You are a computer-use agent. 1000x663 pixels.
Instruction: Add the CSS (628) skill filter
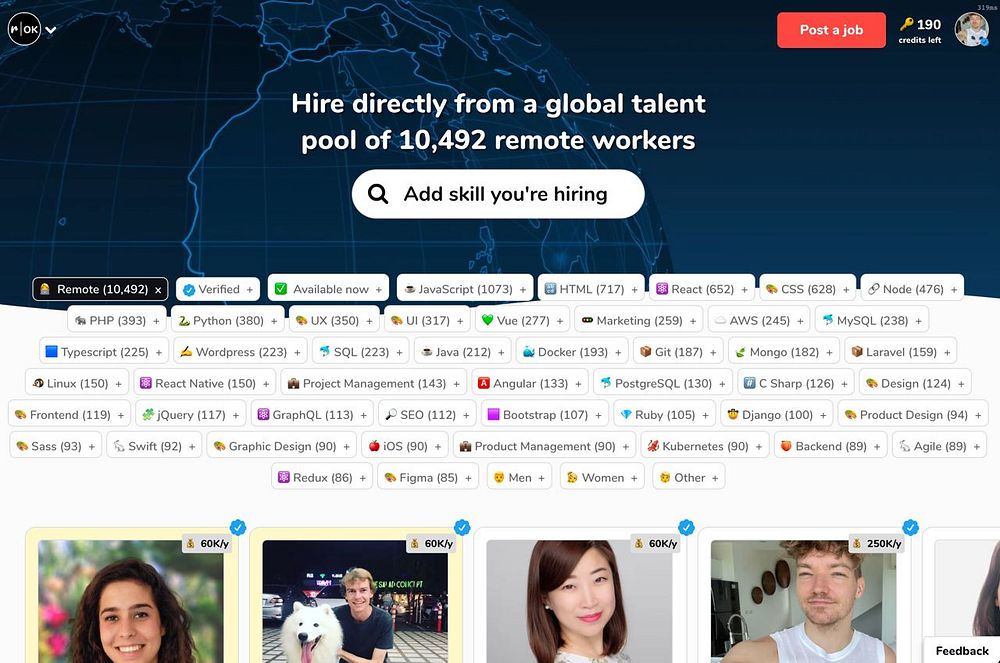(807, 289)
